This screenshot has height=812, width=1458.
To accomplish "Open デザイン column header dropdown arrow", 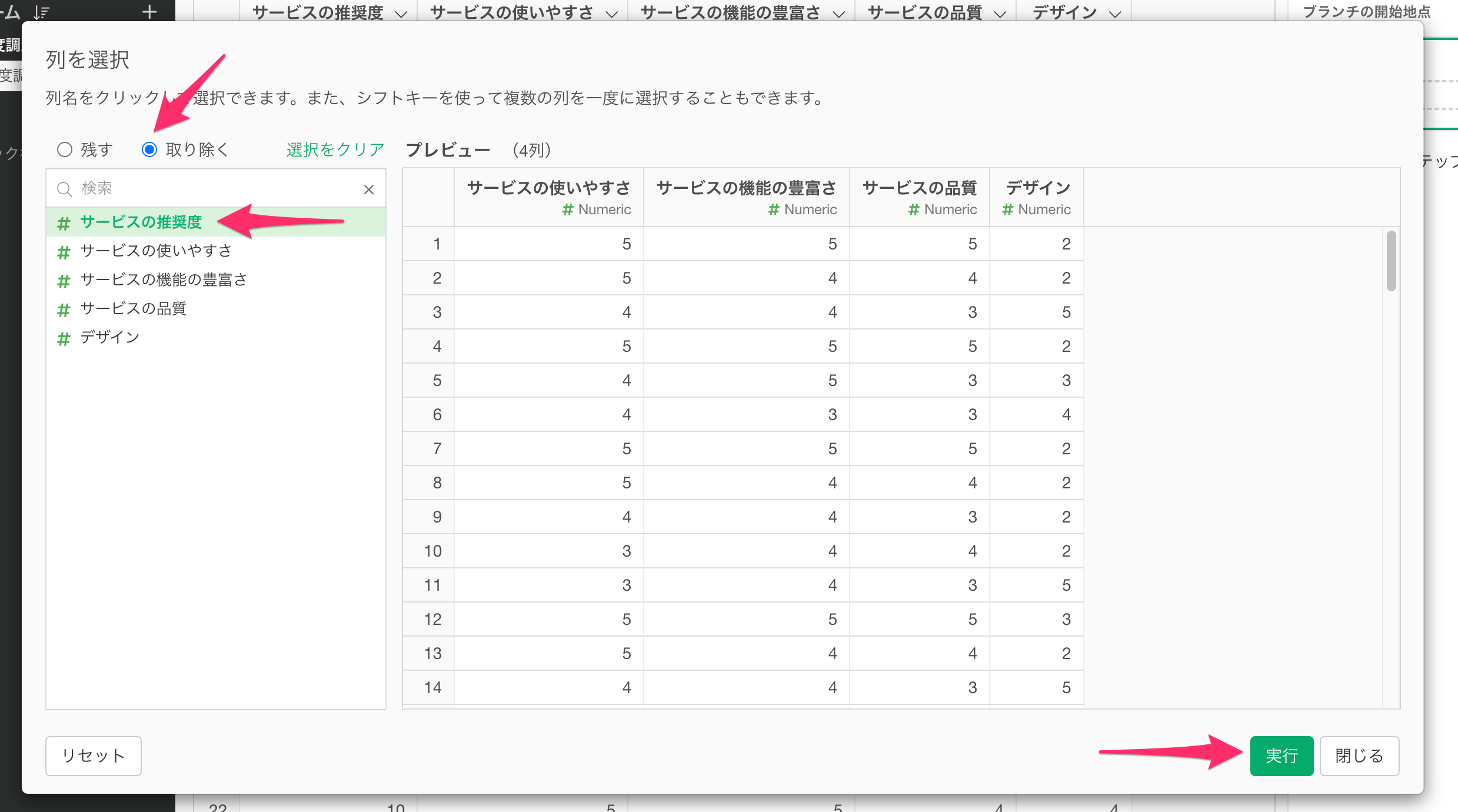I will 1114,14.
